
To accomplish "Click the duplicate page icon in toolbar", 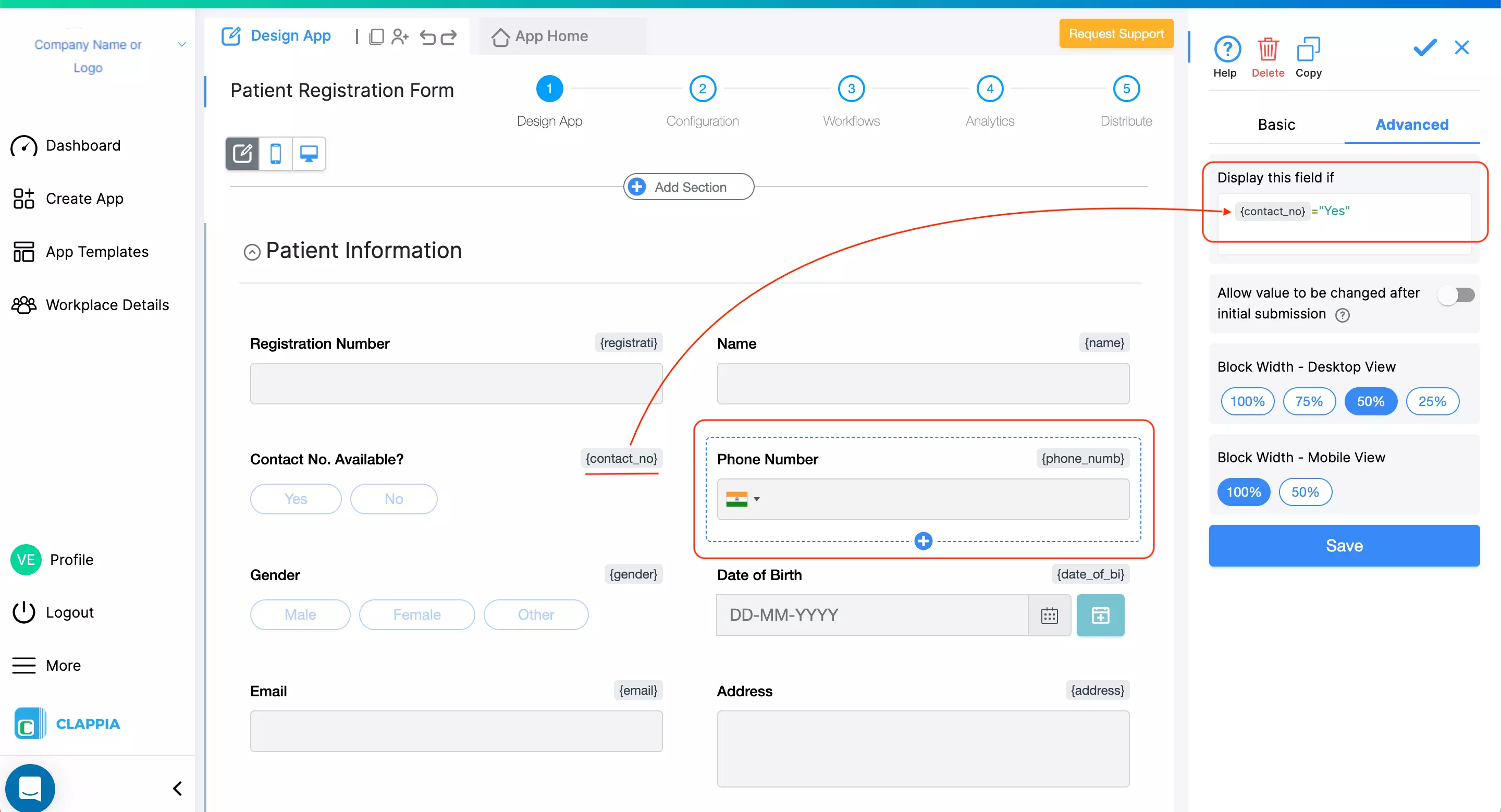I will click(376, 36).
